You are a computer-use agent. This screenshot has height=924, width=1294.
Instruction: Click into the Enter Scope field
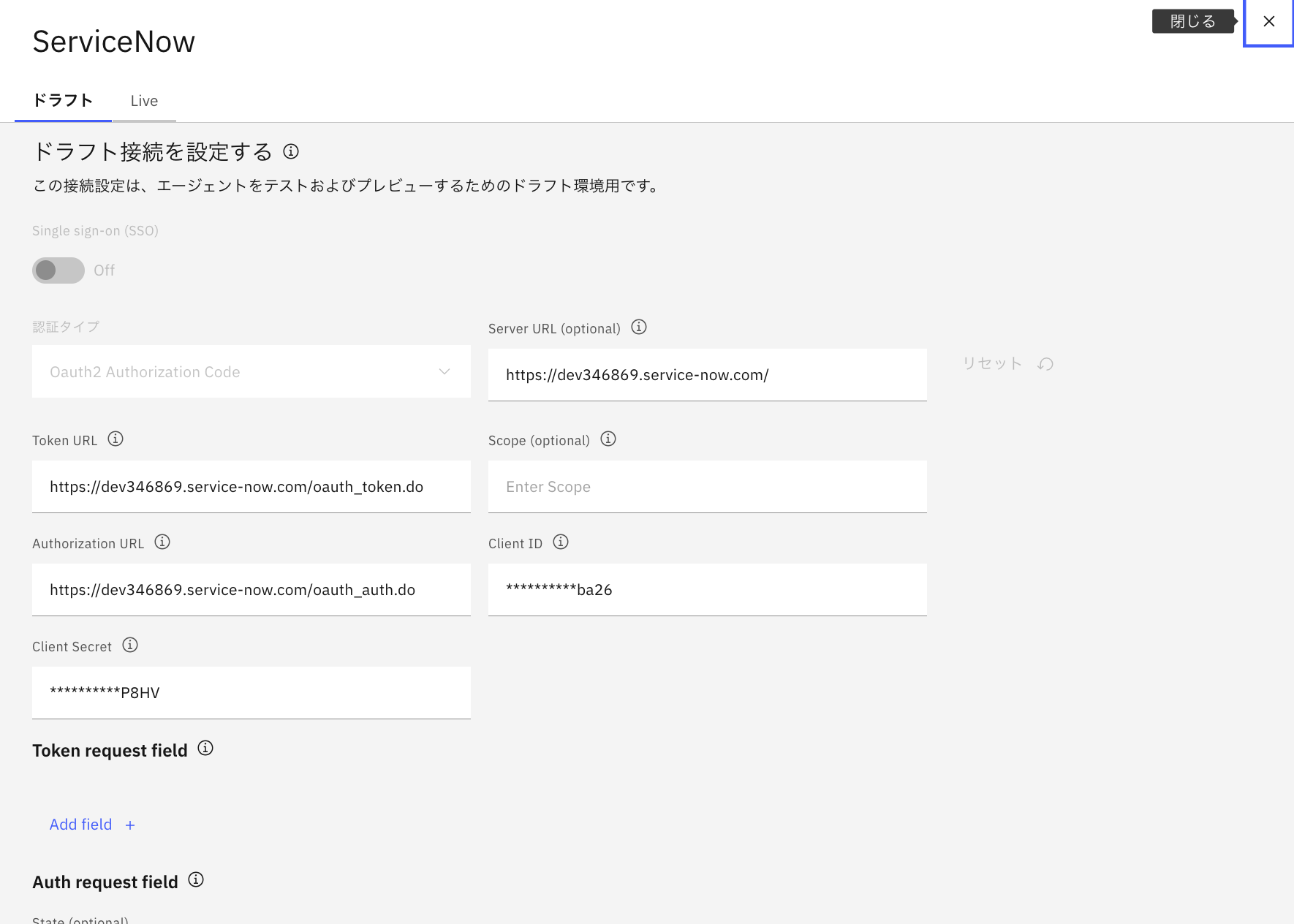coord(706,486)
